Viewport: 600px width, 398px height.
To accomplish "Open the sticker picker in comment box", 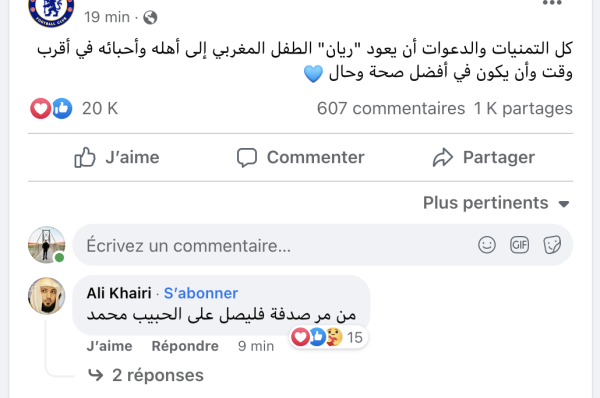I will [x=552, y=245].
